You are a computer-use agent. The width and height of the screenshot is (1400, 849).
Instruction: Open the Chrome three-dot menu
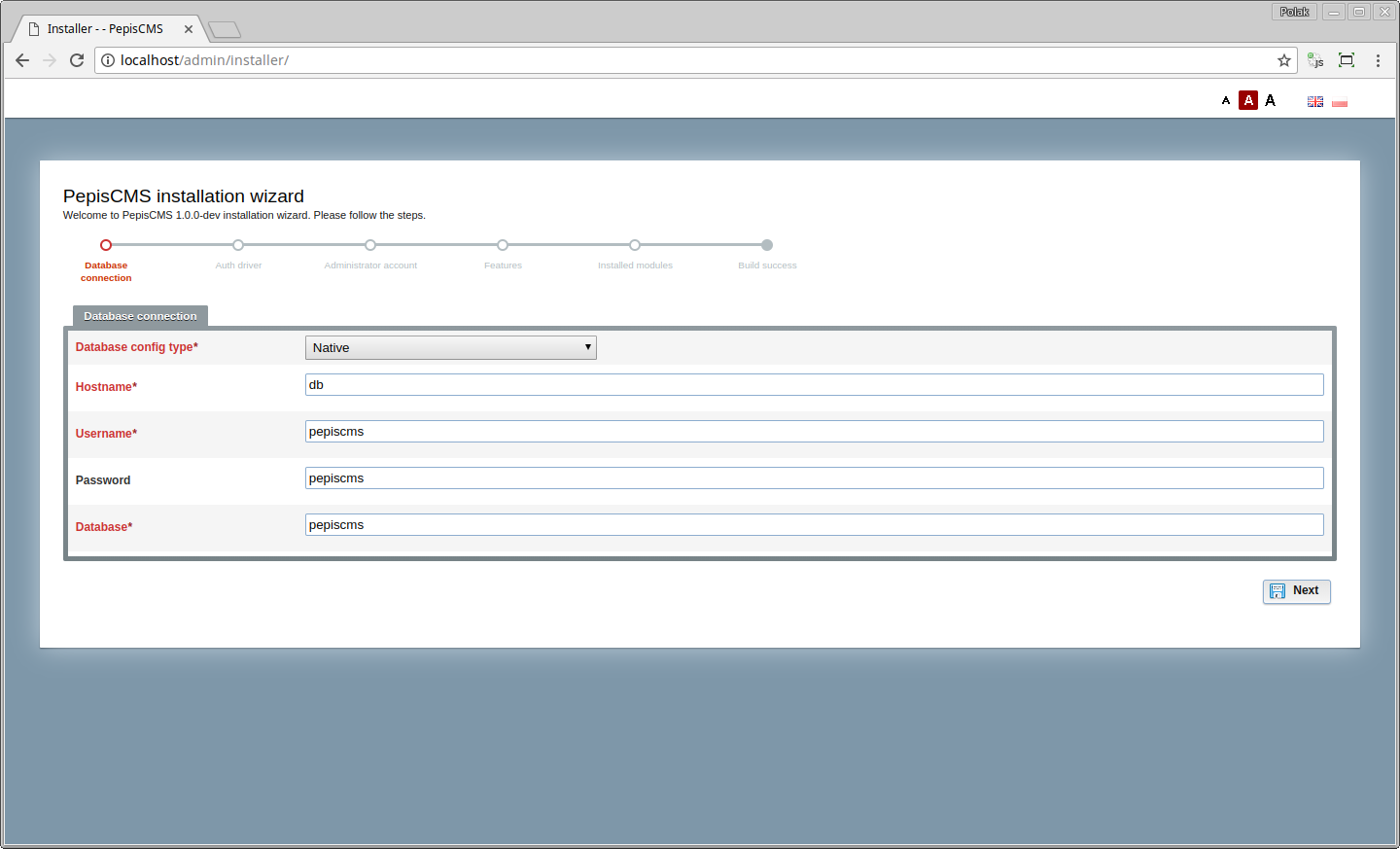pyautogui.click(x=1378, y=60)
